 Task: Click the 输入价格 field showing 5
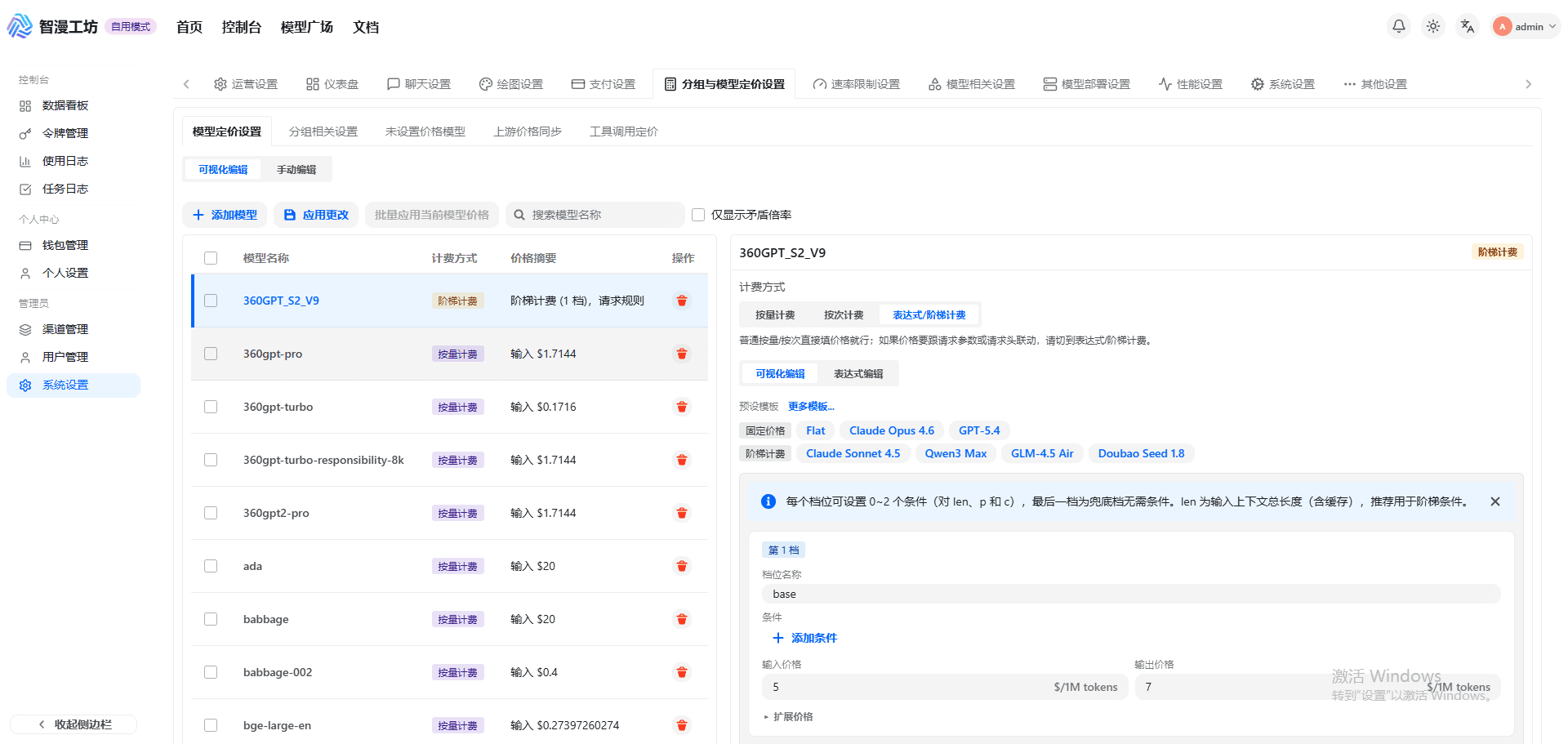tap(945, 687)
